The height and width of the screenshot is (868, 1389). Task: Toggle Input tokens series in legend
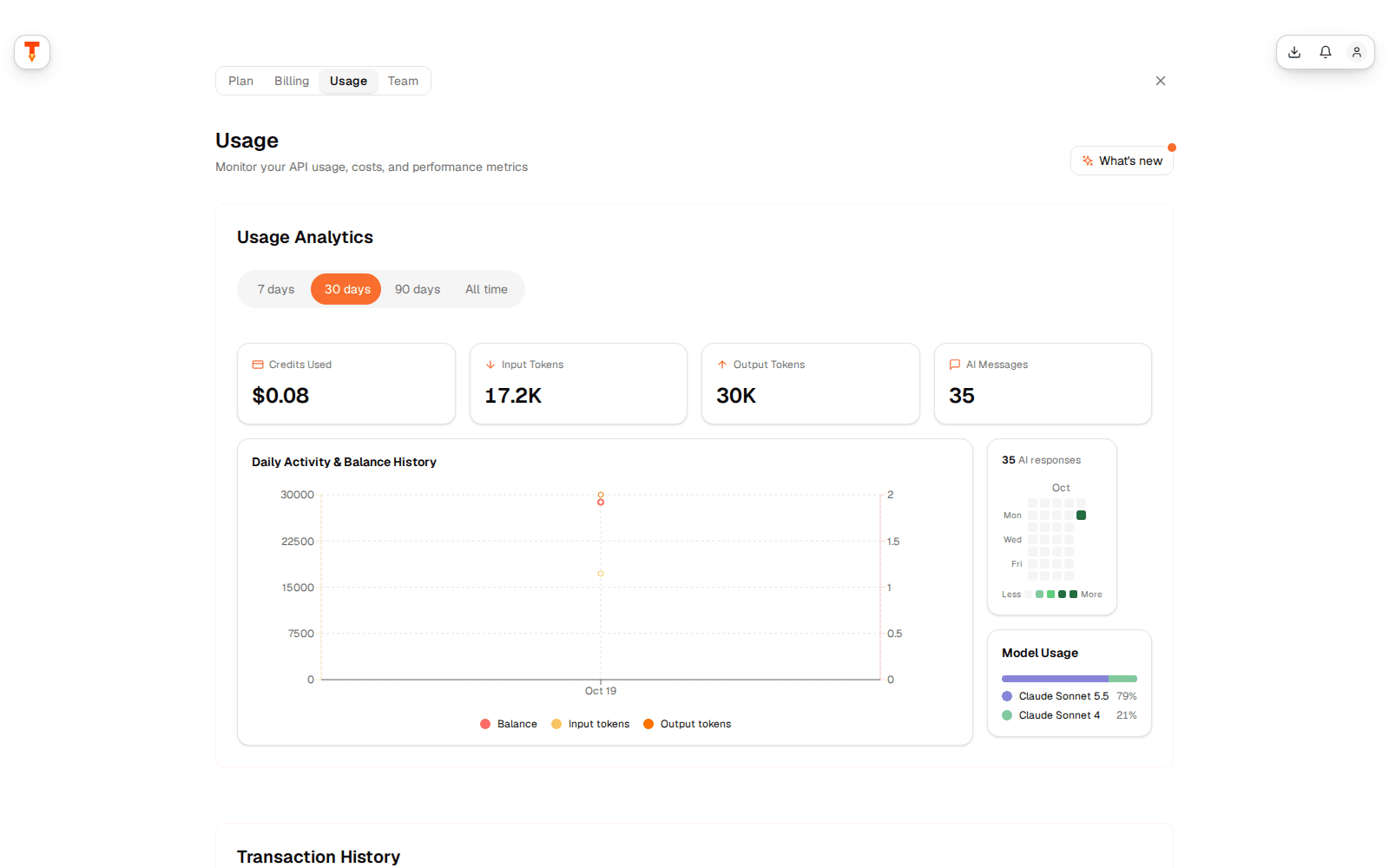[x=590, y=724]
